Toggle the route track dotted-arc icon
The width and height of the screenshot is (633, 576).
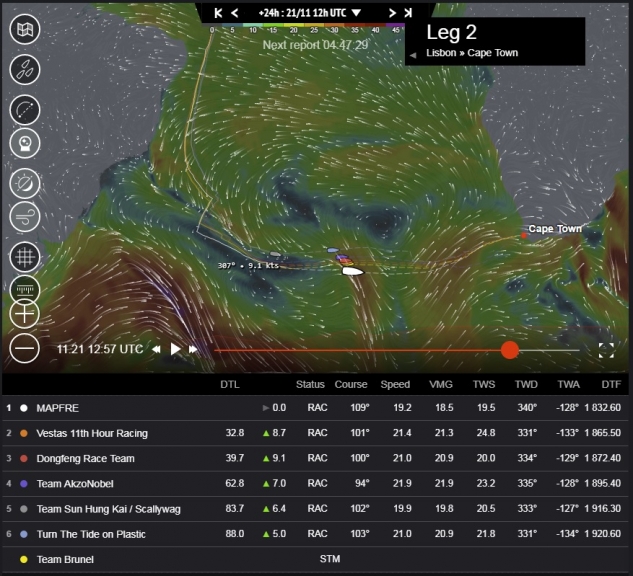(25, 110)
